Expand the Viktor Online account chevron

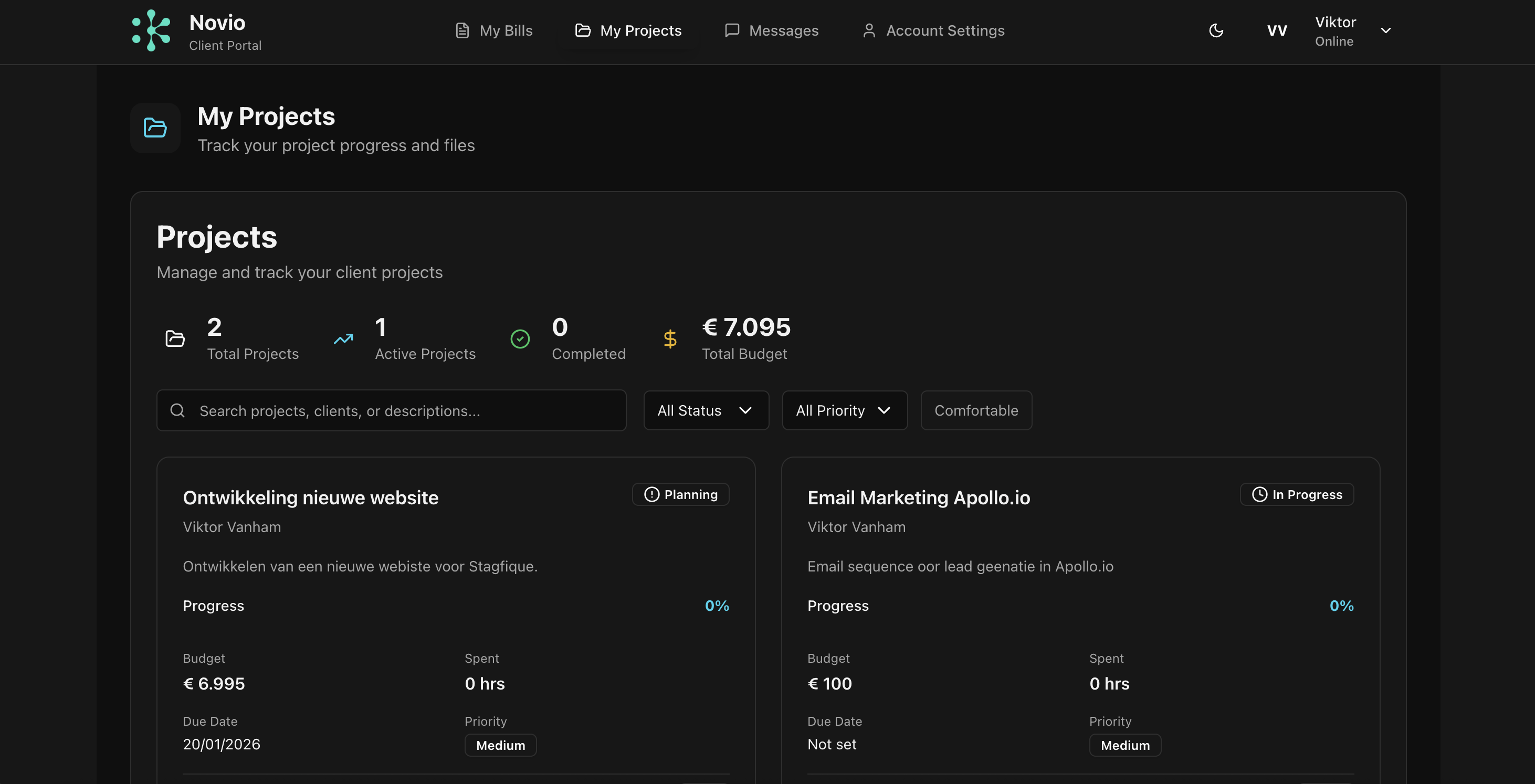click(1386, 30)
